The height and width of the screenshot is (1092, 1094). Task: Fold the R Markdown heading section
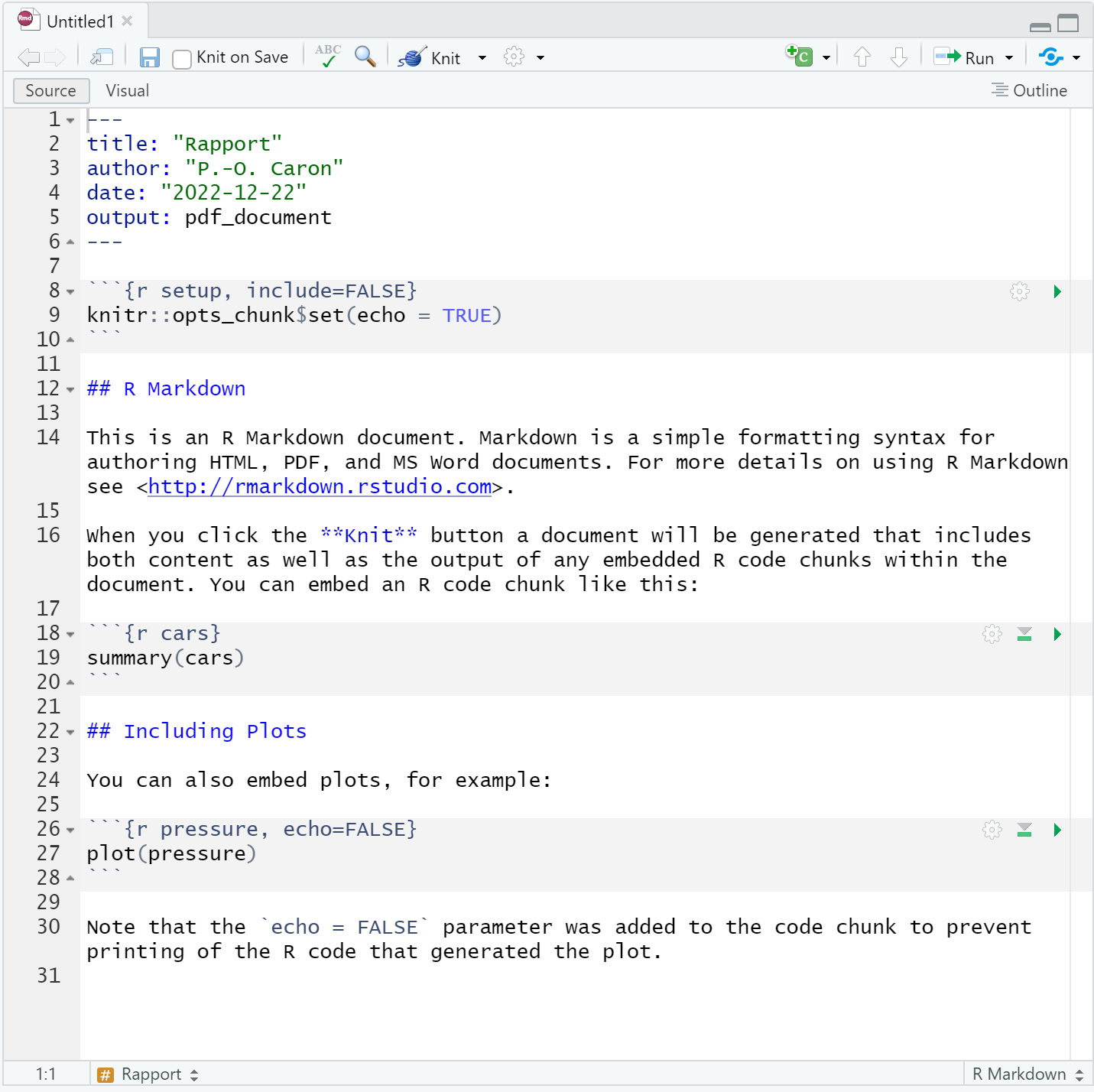tap(70, 390)
